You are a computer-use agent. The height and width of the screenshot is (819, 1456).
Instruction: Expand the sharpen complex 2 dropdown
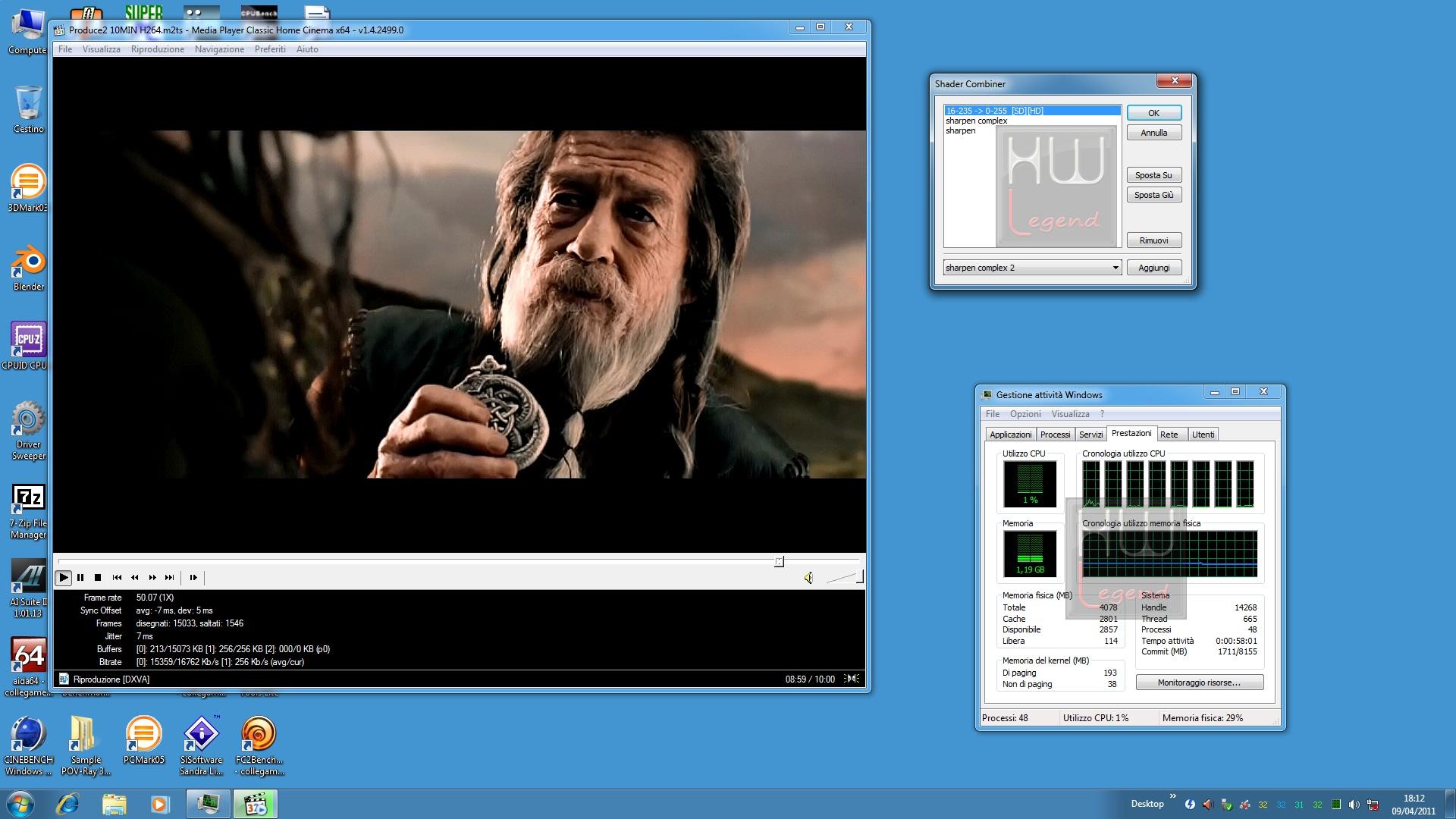(1115, 268)
